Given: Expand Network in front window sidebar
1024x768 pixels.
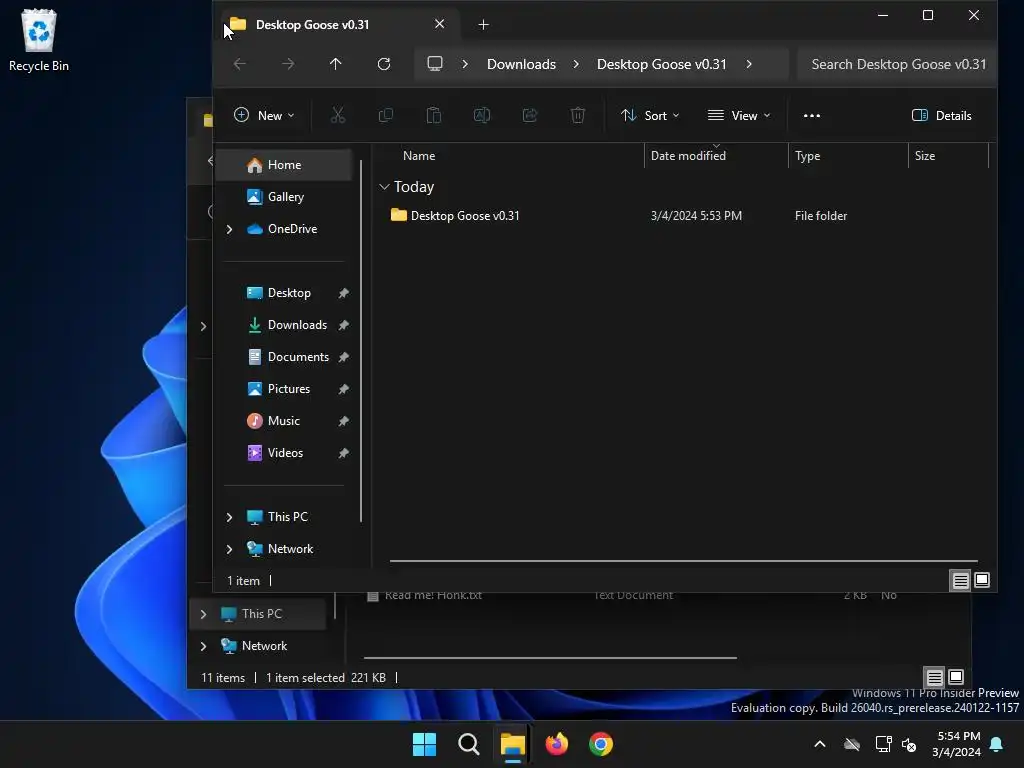Looking at the screenshot, I should pyautogui.click(x=229, y=549).
